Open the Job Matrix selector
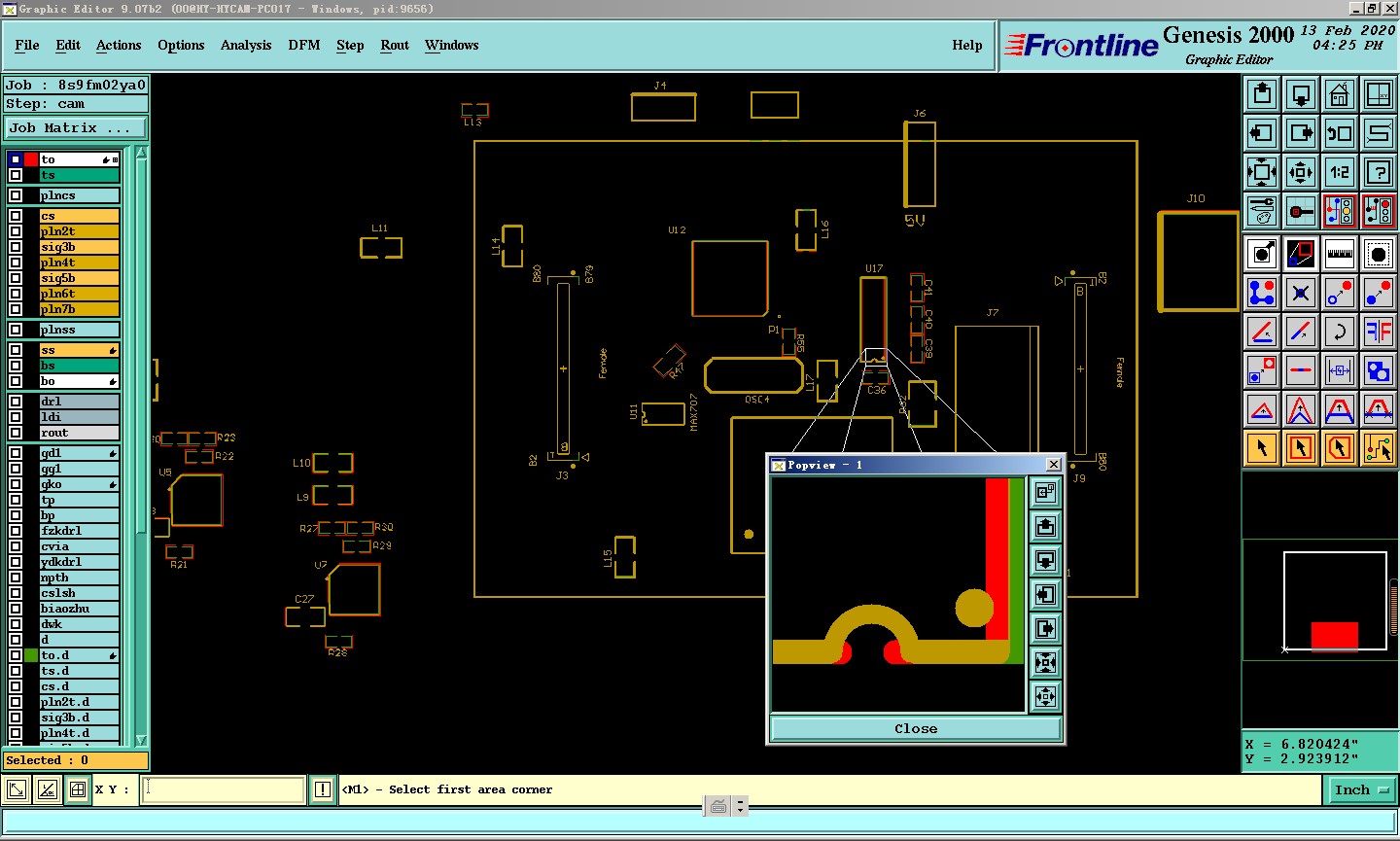The height and width of the screenshot is (841, 1400). coord(76,128)
